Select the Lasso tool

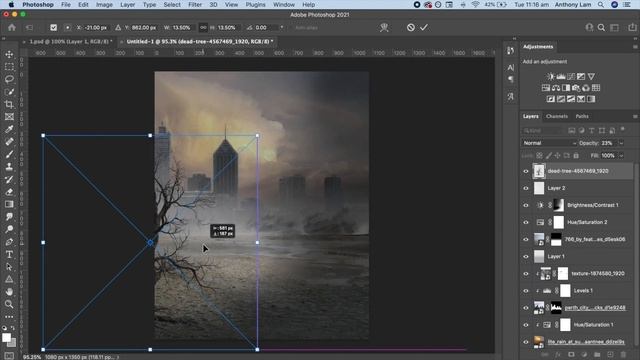click(9, 79)
